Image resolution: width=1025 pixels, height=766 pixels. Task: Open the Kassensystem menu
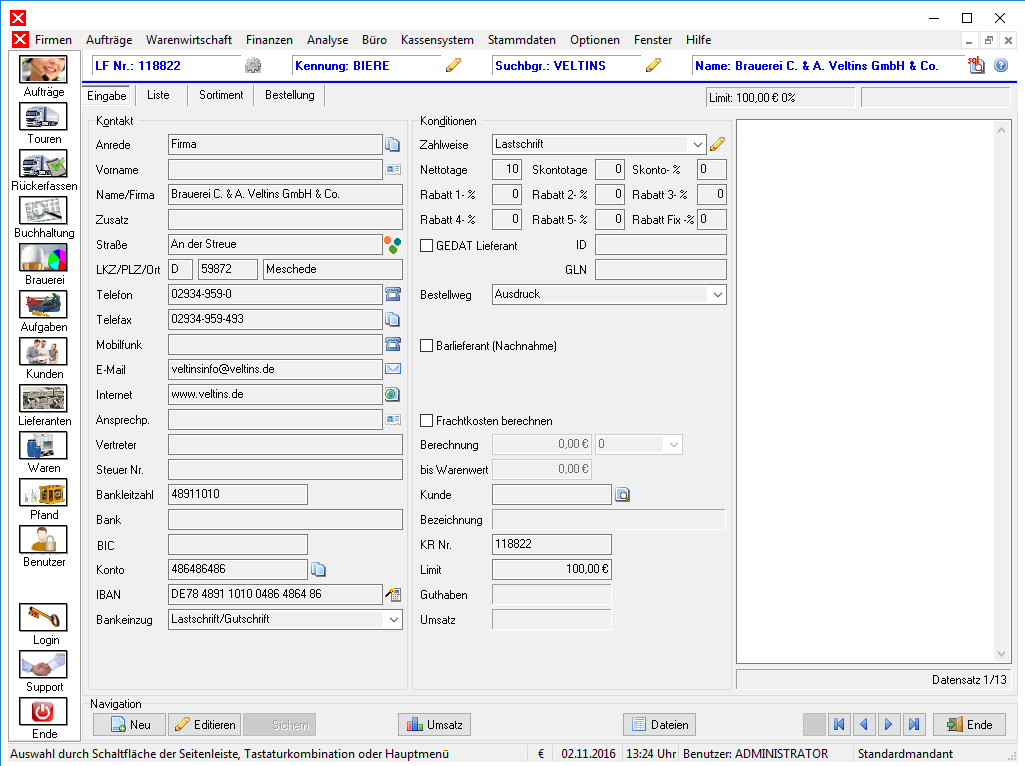click(437, 40)
